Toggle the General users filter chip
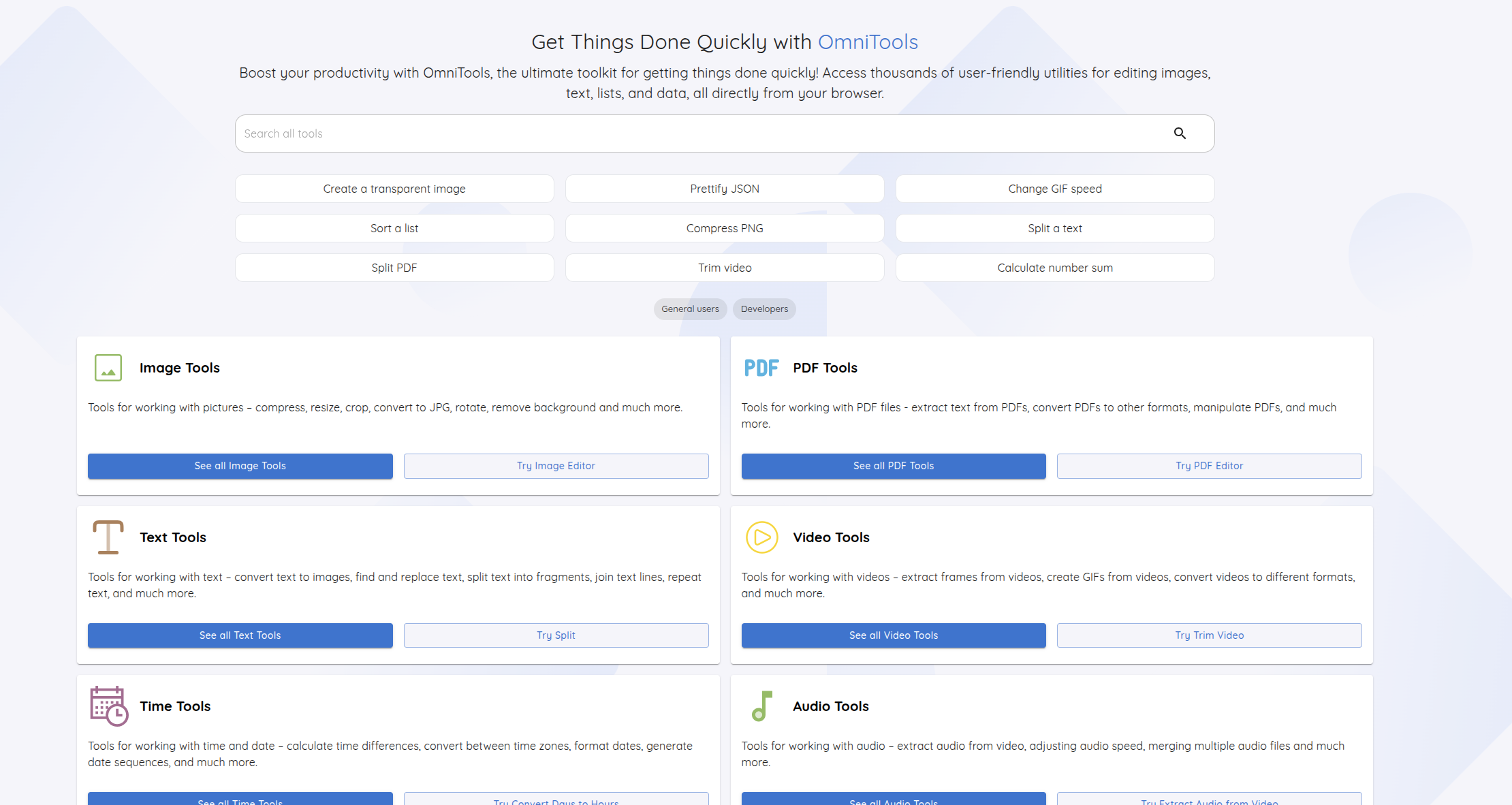 point(690,309)
